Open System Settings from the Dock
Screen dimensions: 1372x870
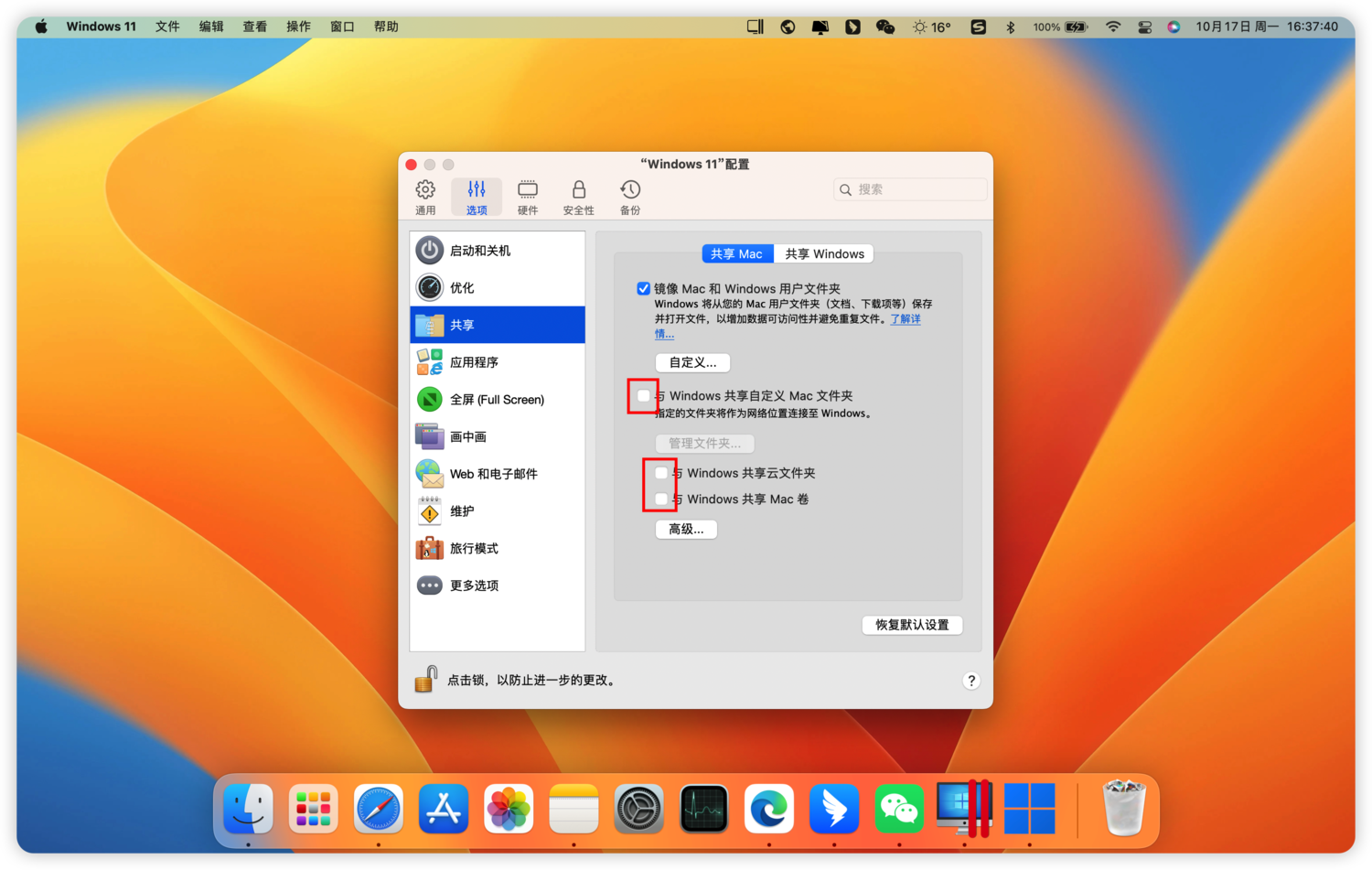[638, 809]
